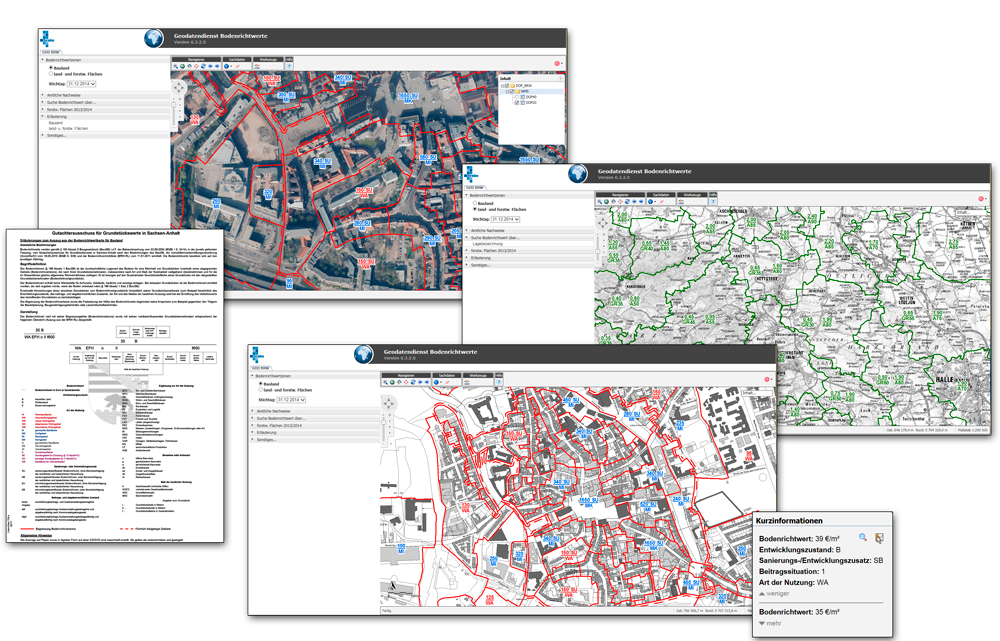
Task: Click red crosshair tool in green farmland-map window
Action: 620,202
